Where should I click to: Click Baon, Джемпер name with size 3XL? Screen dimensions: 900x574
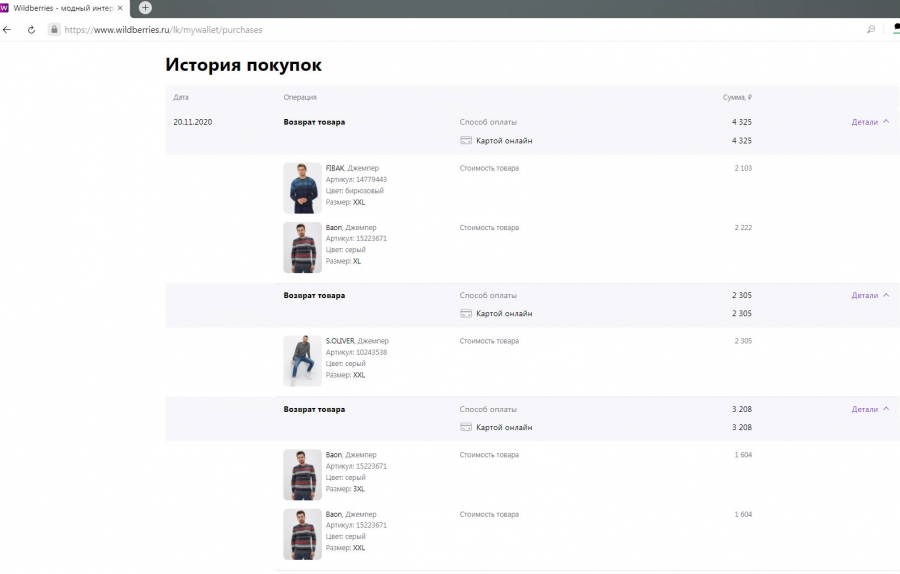(351, 455)
